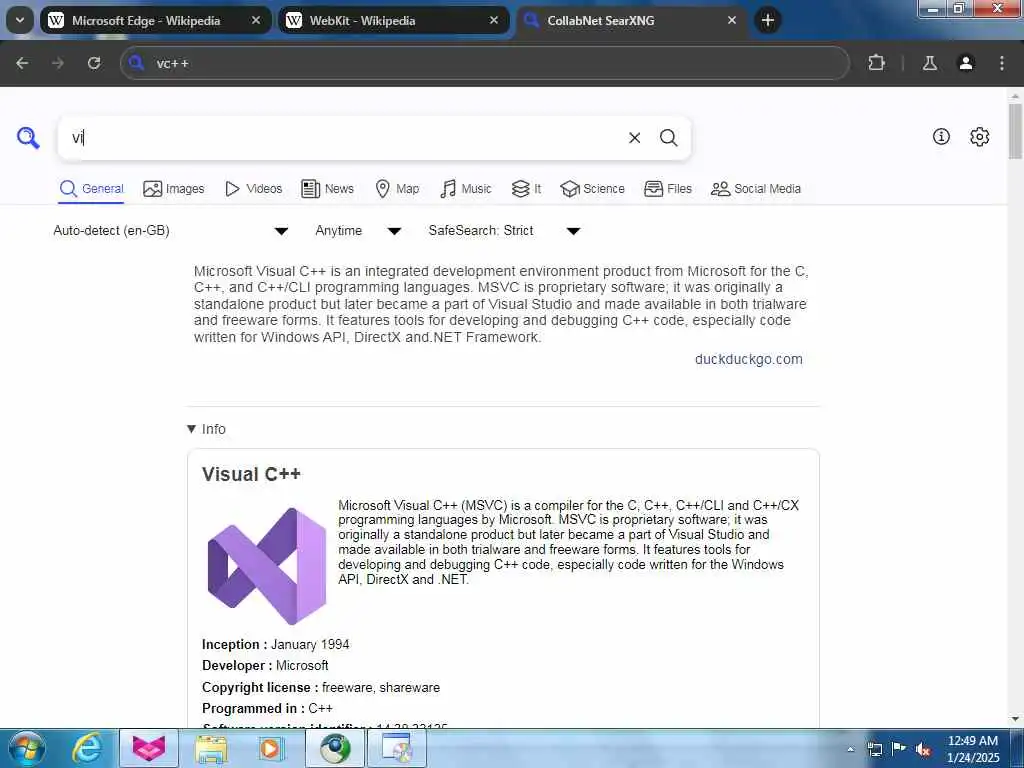Open the Windows Start button
Image resolution: width=1024 pixels, height=768 pixels.
tap(26, 748)
